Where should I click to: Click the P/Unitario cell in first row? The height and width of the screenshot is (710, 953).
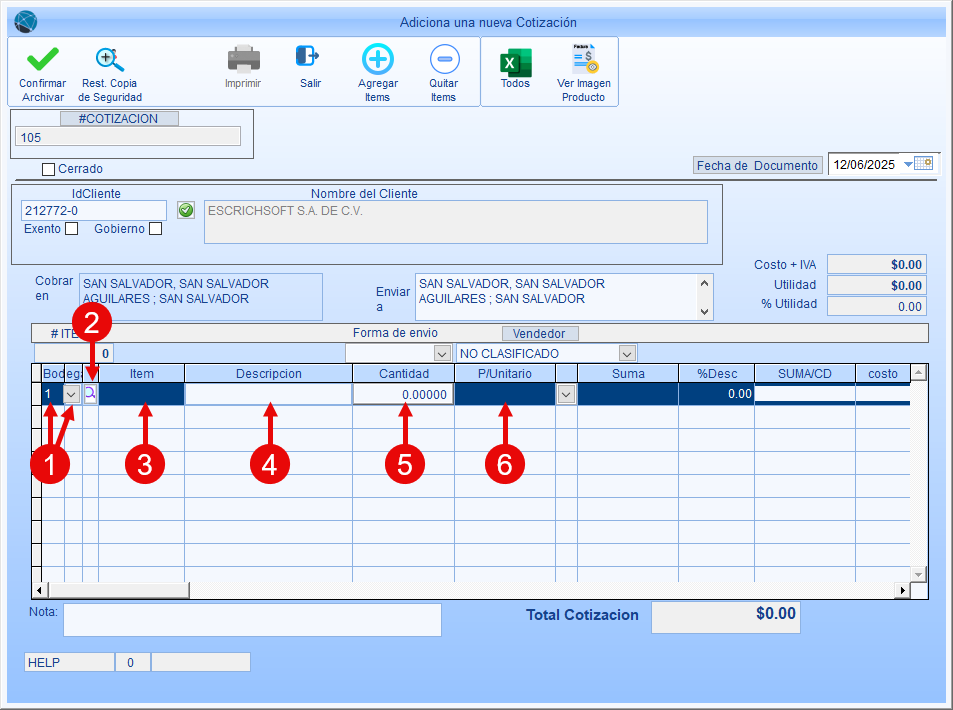coord(505,395)
